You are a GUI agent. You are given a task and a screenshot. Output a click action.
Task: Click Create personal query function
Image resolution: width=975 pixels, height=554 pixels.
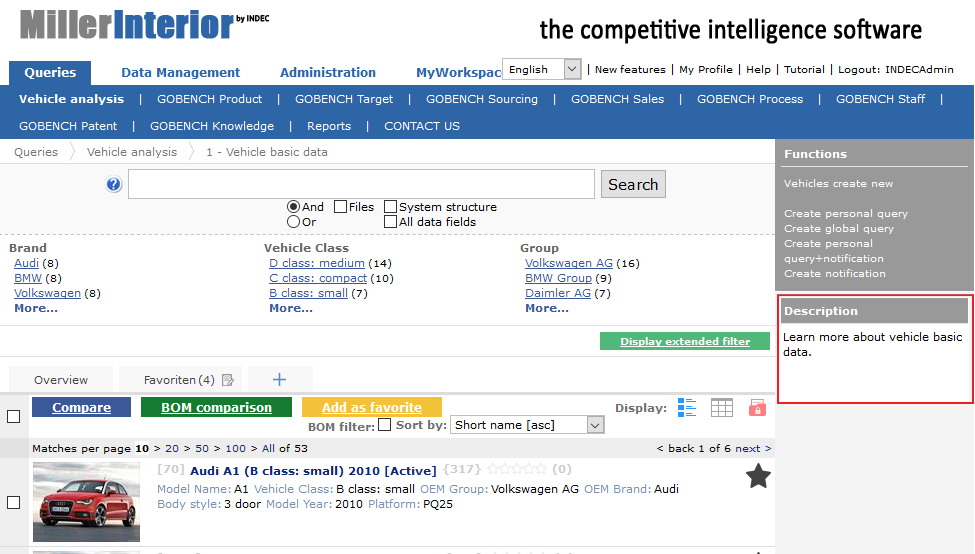pos(846,213)
